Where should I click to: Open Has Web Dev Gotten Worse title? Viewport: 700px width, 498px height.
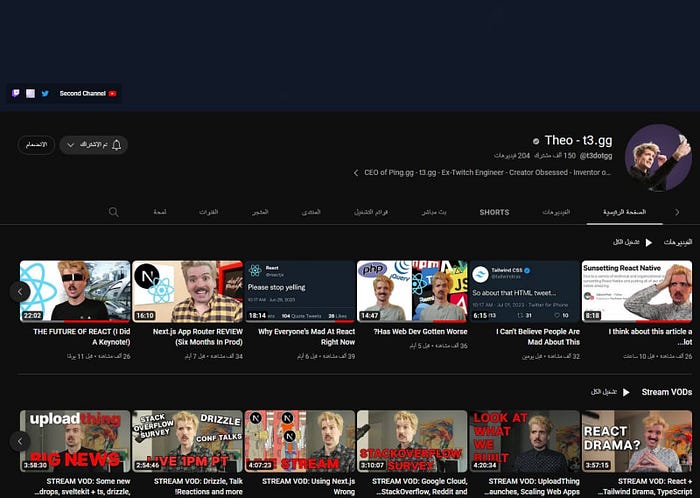tap(421, 332)
